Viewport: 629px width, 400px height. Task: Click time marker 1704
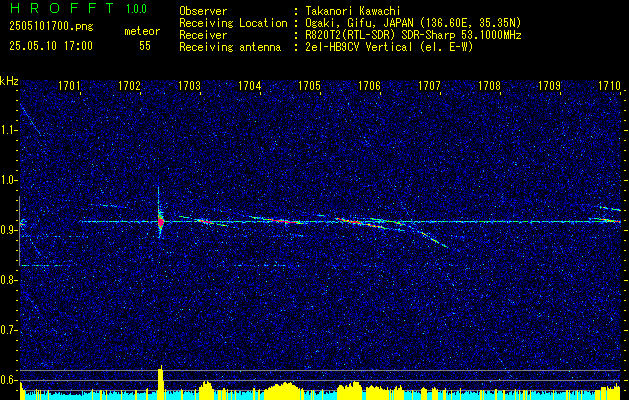249,85
